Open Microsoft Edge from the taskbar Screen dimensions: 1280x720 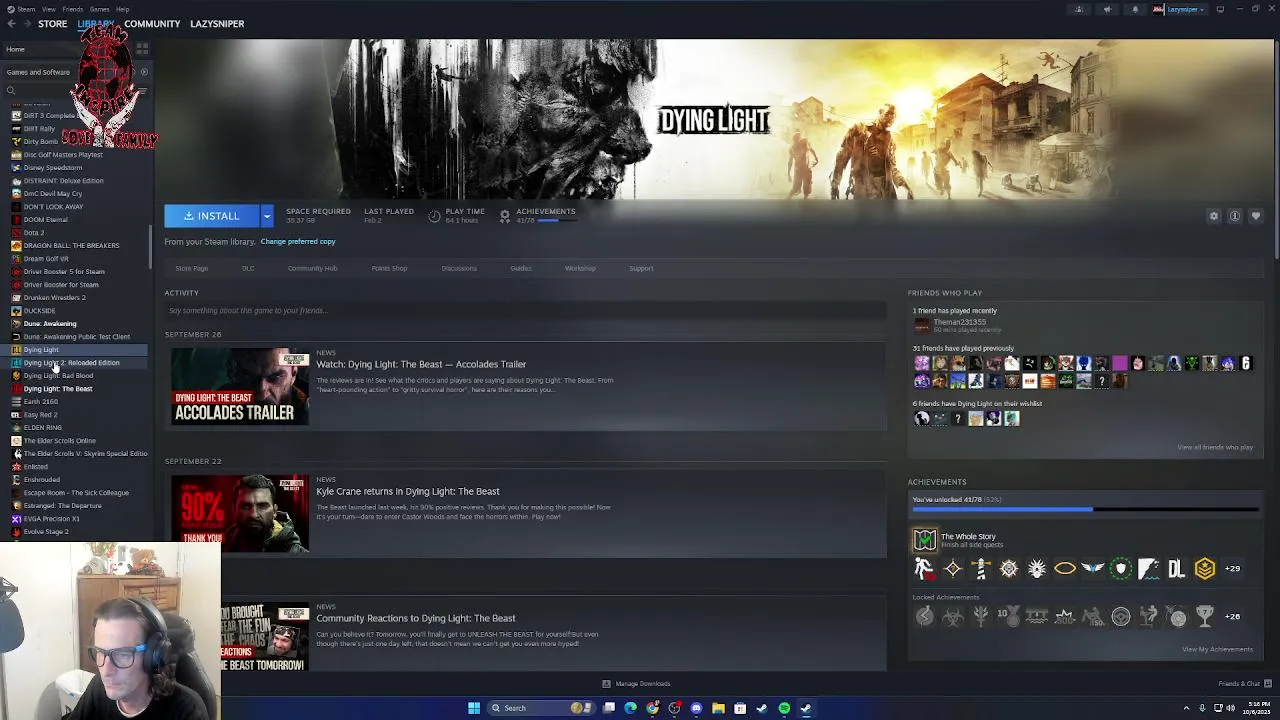(x=630, y=708)
